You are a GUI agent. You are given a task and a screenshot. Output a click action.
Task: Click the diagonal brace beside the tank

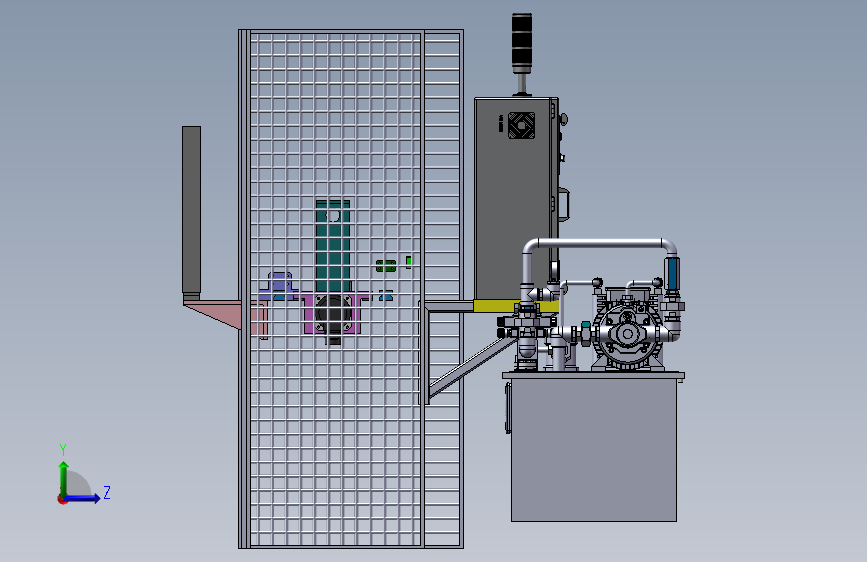tap(472, 367)
